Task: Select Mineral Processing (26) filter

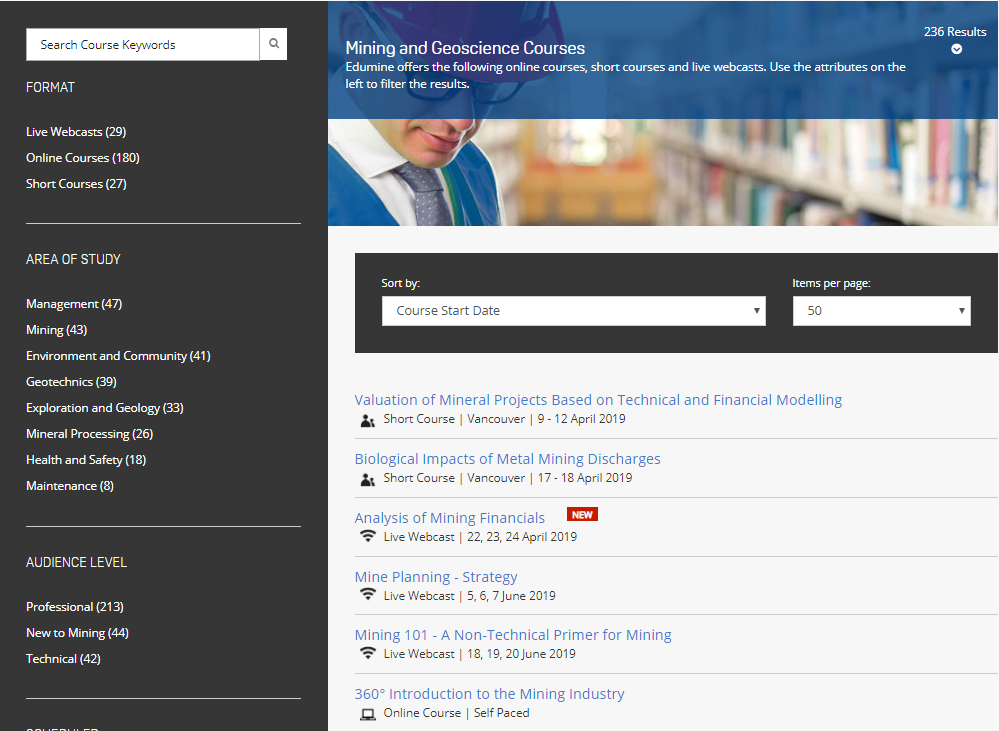Action: pos(90,434)
